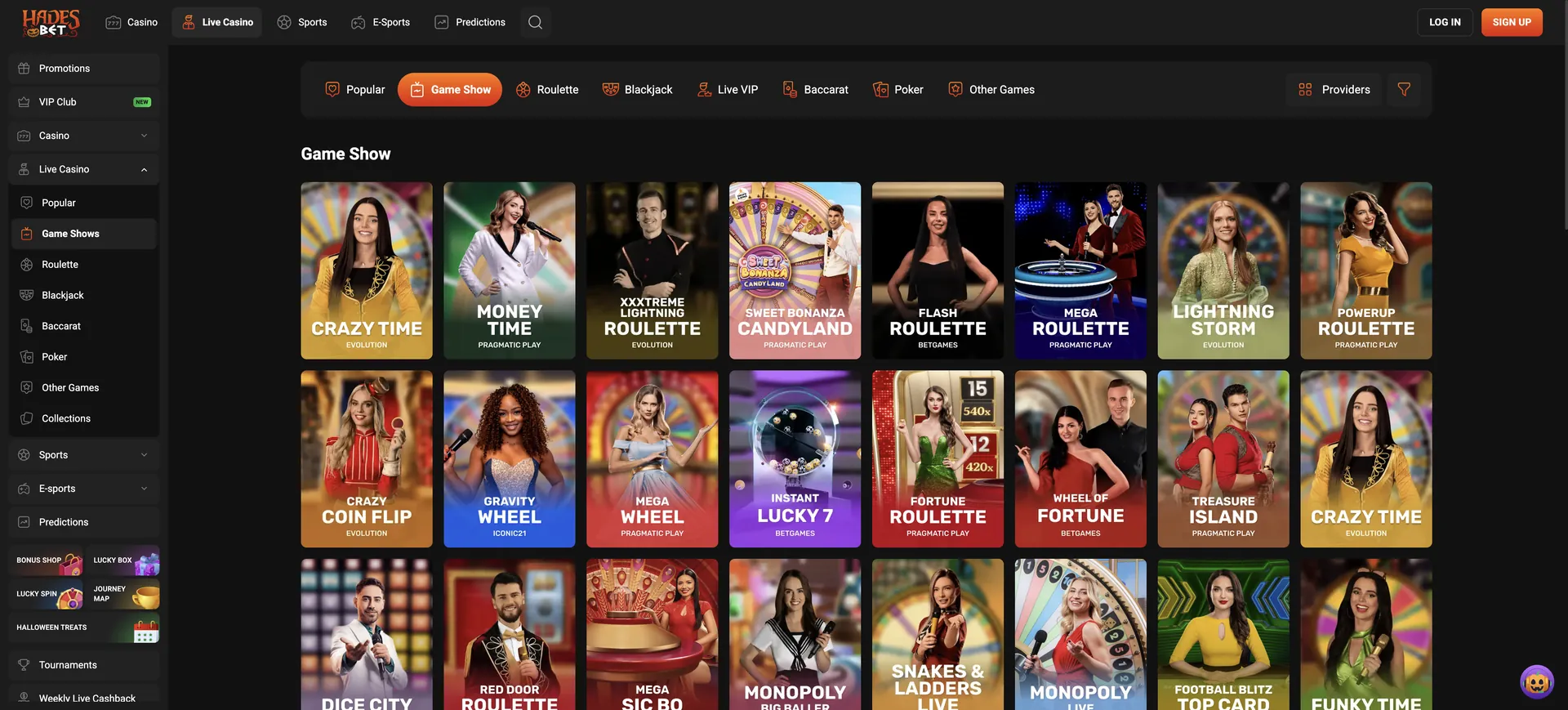The height and width of the screenshot is (710, 1568).
Task: Open Weekly Live Cashback in sidebar
Action: pyautogui.click(x=84, y=698)
